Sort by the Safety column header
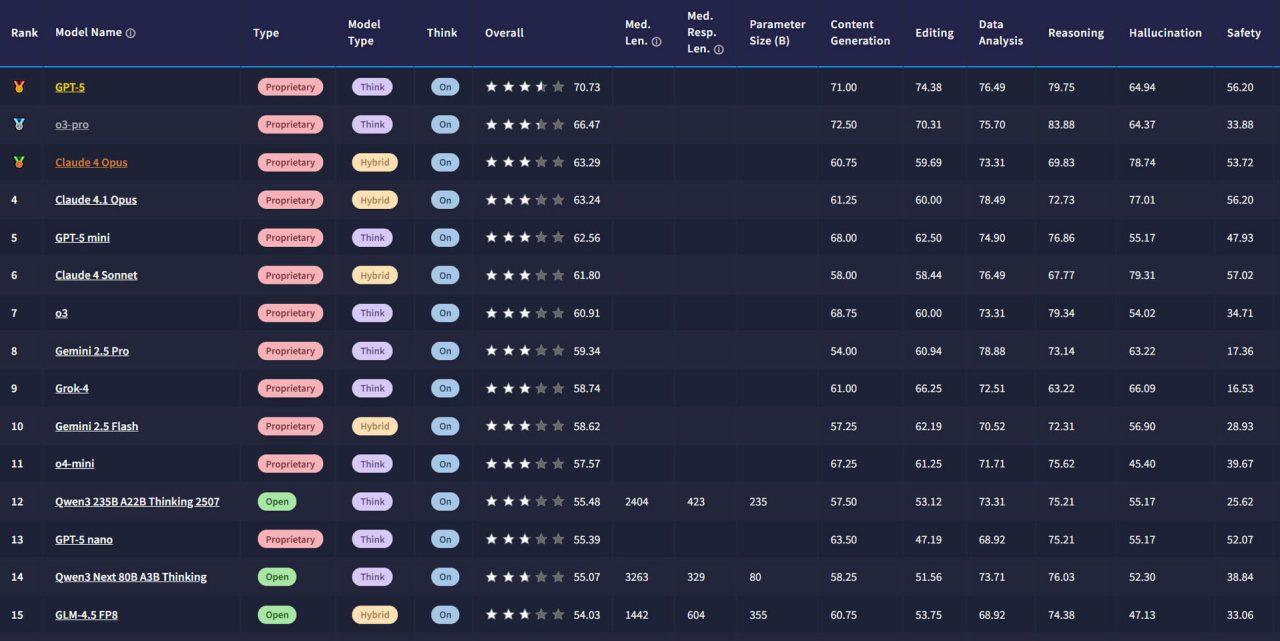1280x641 pixels. pyautogui.click(x=1243, y=33)
